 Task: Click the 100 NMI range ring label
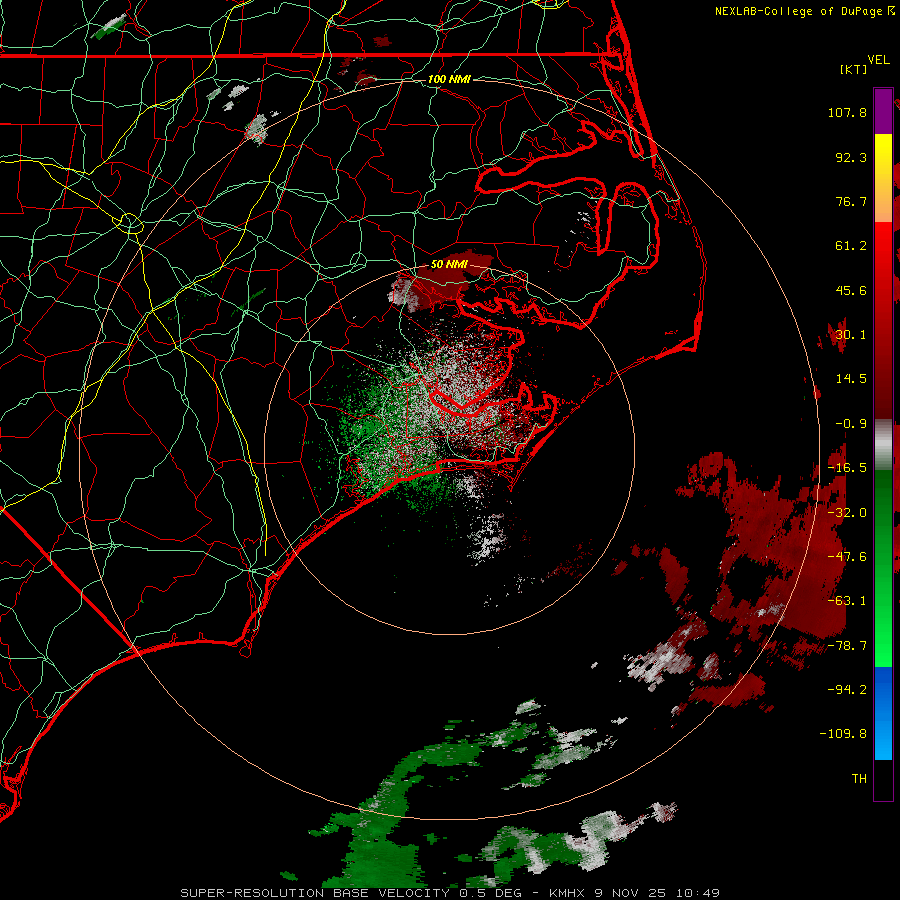pyautogui.click(x=449, y=79)
